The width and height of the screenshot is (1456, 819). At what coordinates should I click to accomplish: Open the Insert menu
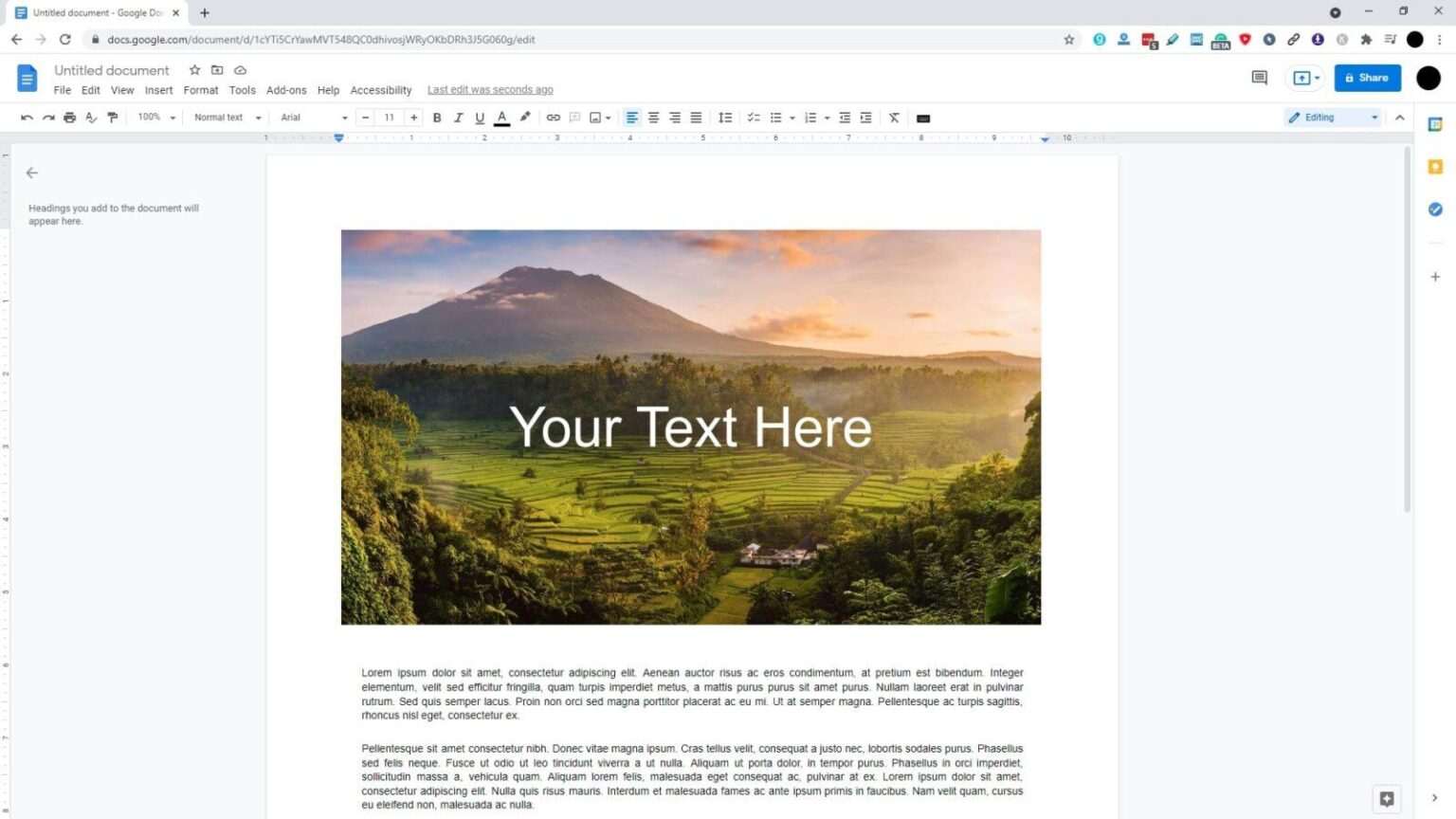(x=158, y=90)
